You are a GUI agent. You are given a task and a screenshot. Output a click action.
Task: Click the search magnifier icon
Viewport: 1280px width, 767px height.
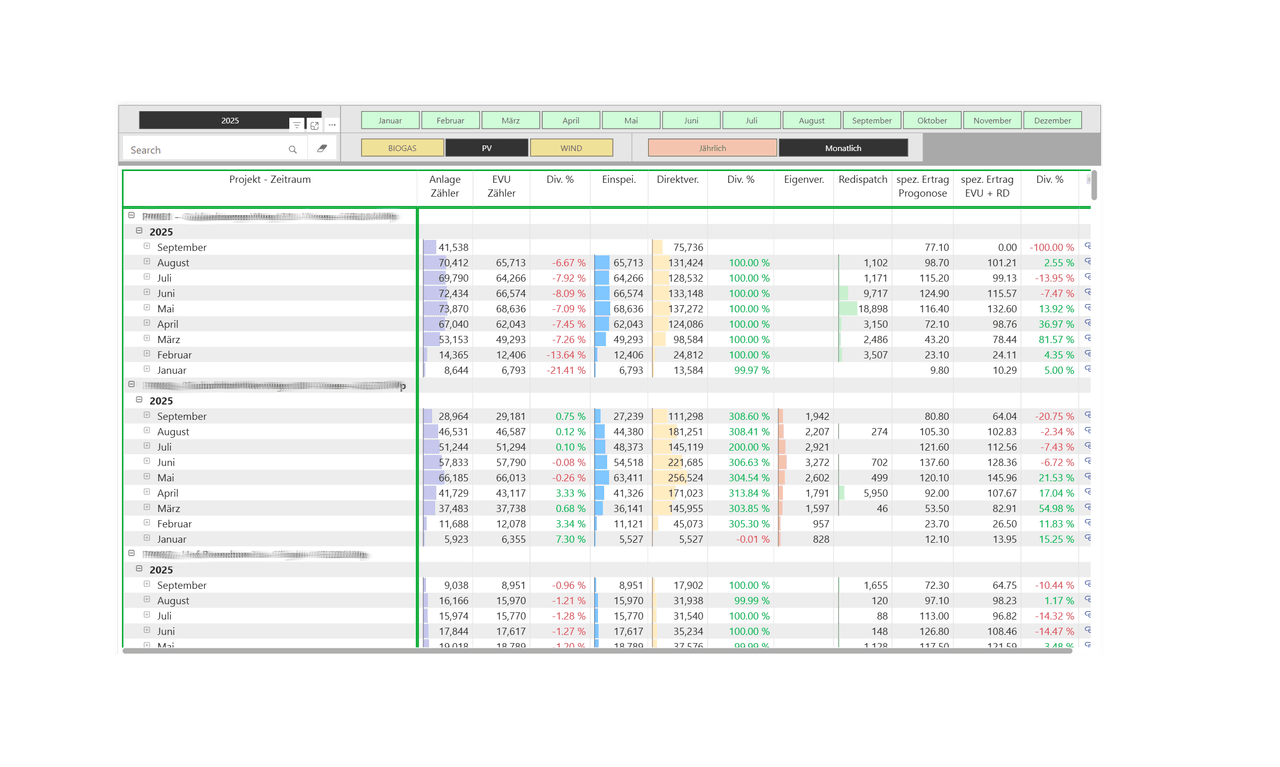293,150
